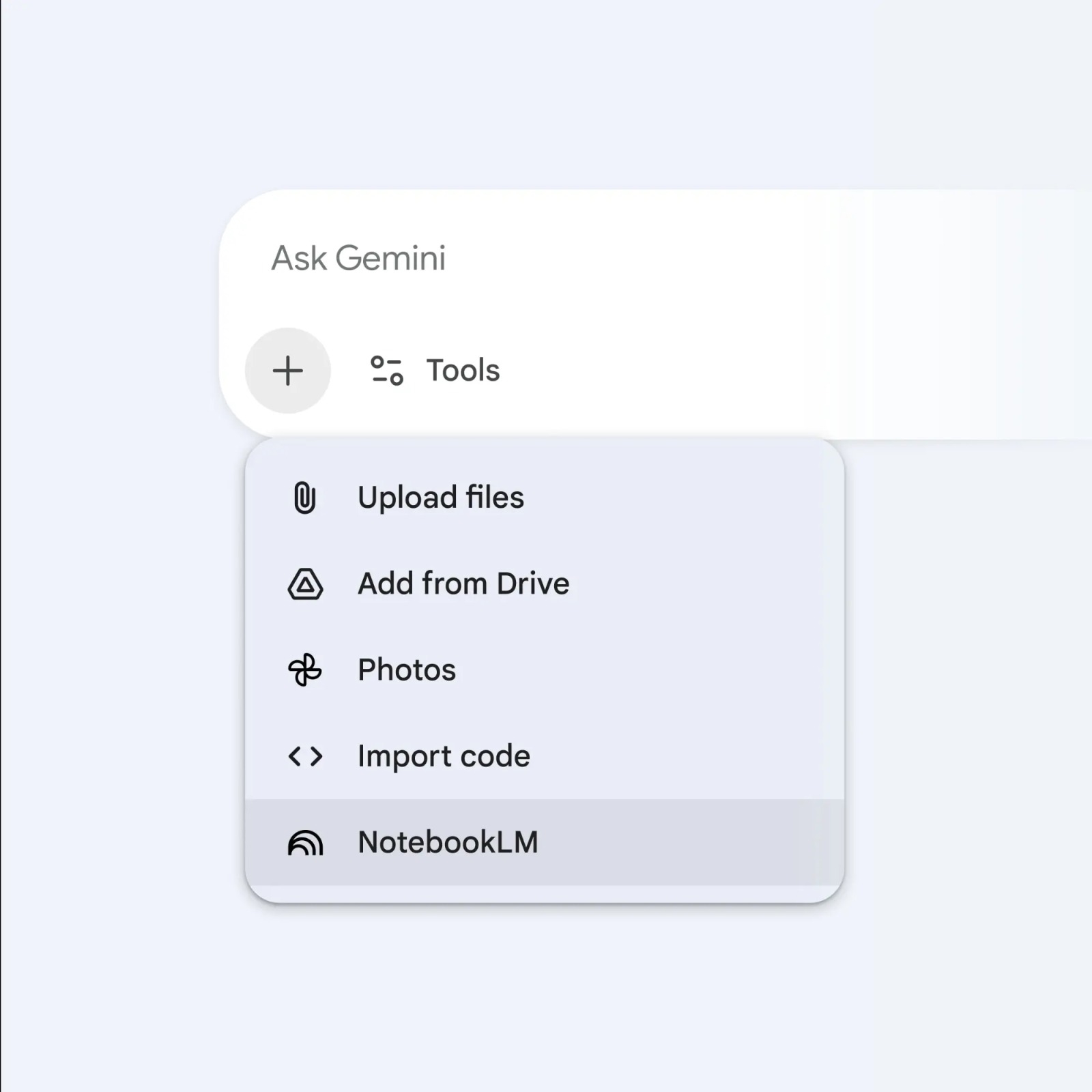Select the Google Drive triangle icon
This screenshot has width=1092, height=1092.
click(305, 584)
